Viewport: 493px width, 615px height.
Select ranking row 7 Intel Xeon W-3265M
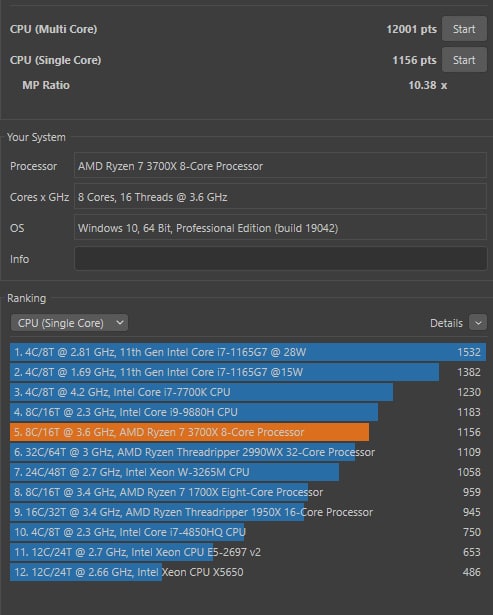pos(248,472)
